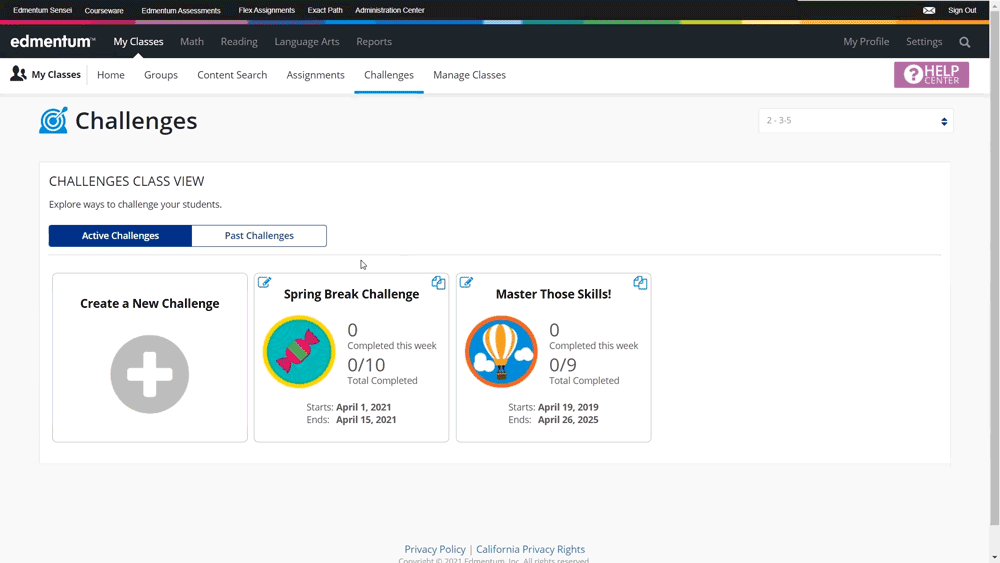
Task: Open the mail envelope icon
Action: [x=929, y=10]
